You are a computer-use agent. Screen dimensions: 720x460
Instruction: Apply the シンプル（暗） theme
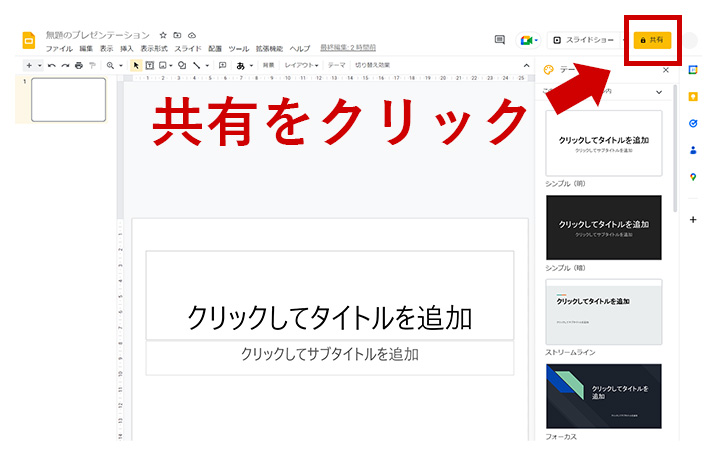604,228
